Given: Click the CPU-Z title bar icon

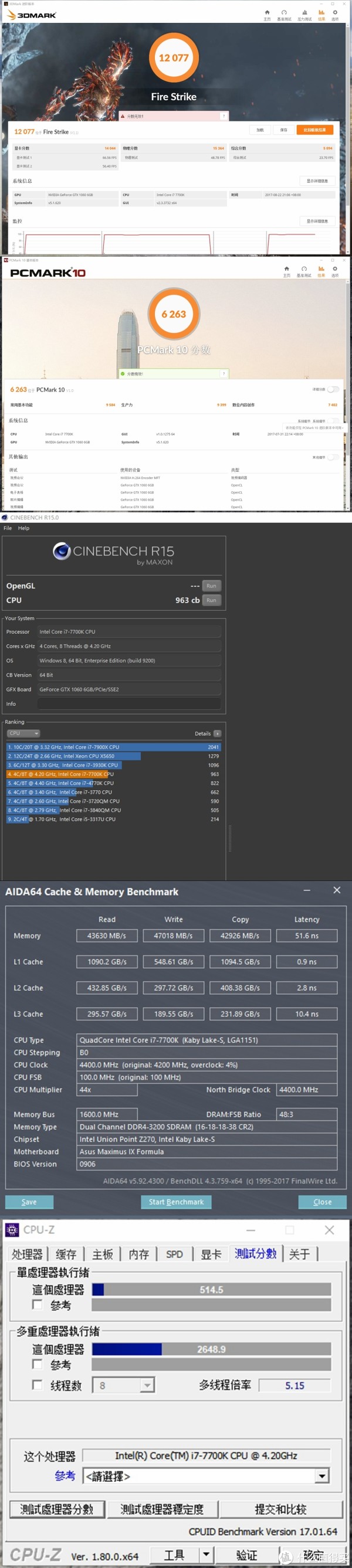Looking at the screenshot, I should tap(12, 1230).
